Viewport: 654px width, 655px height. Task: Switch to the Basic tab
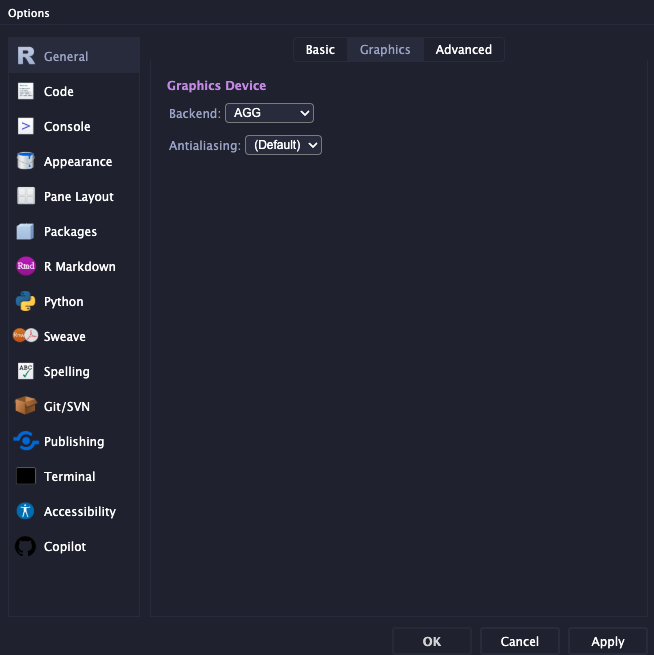pos(320,50)
